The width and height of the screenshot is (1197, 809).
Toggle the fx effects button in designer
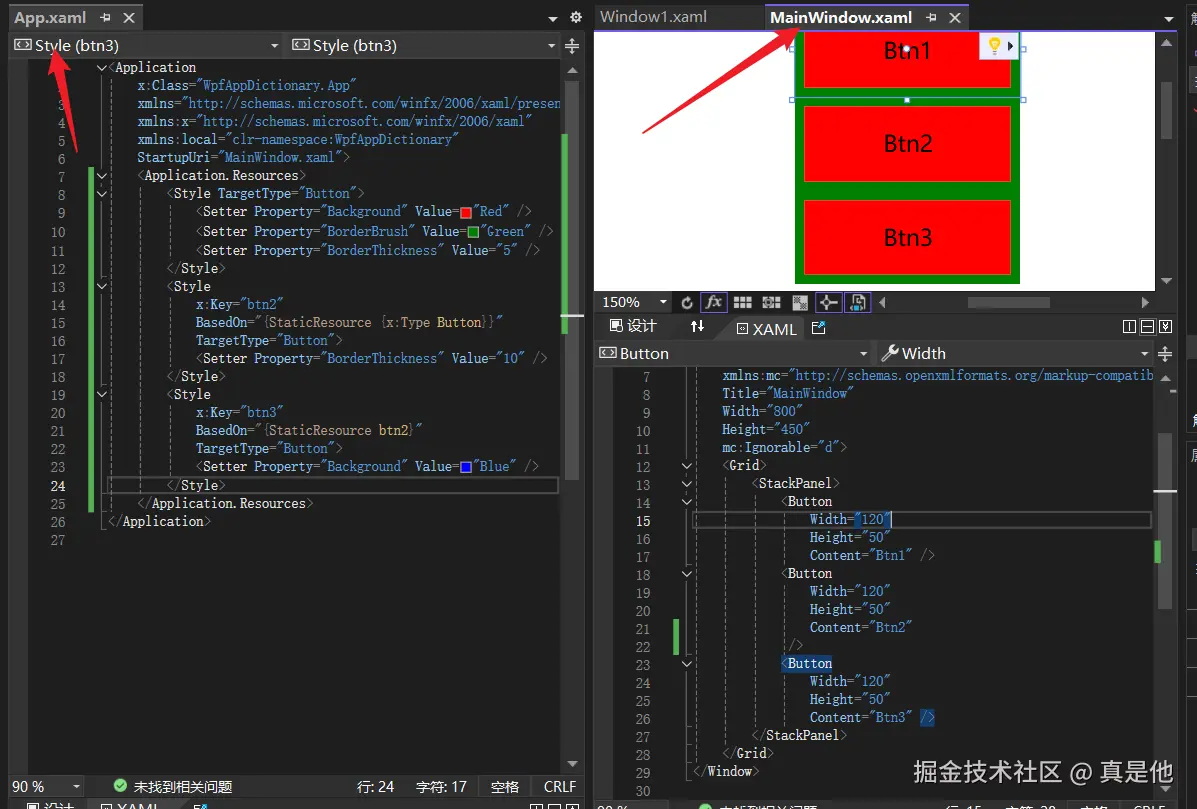click(x=714, y=302)
